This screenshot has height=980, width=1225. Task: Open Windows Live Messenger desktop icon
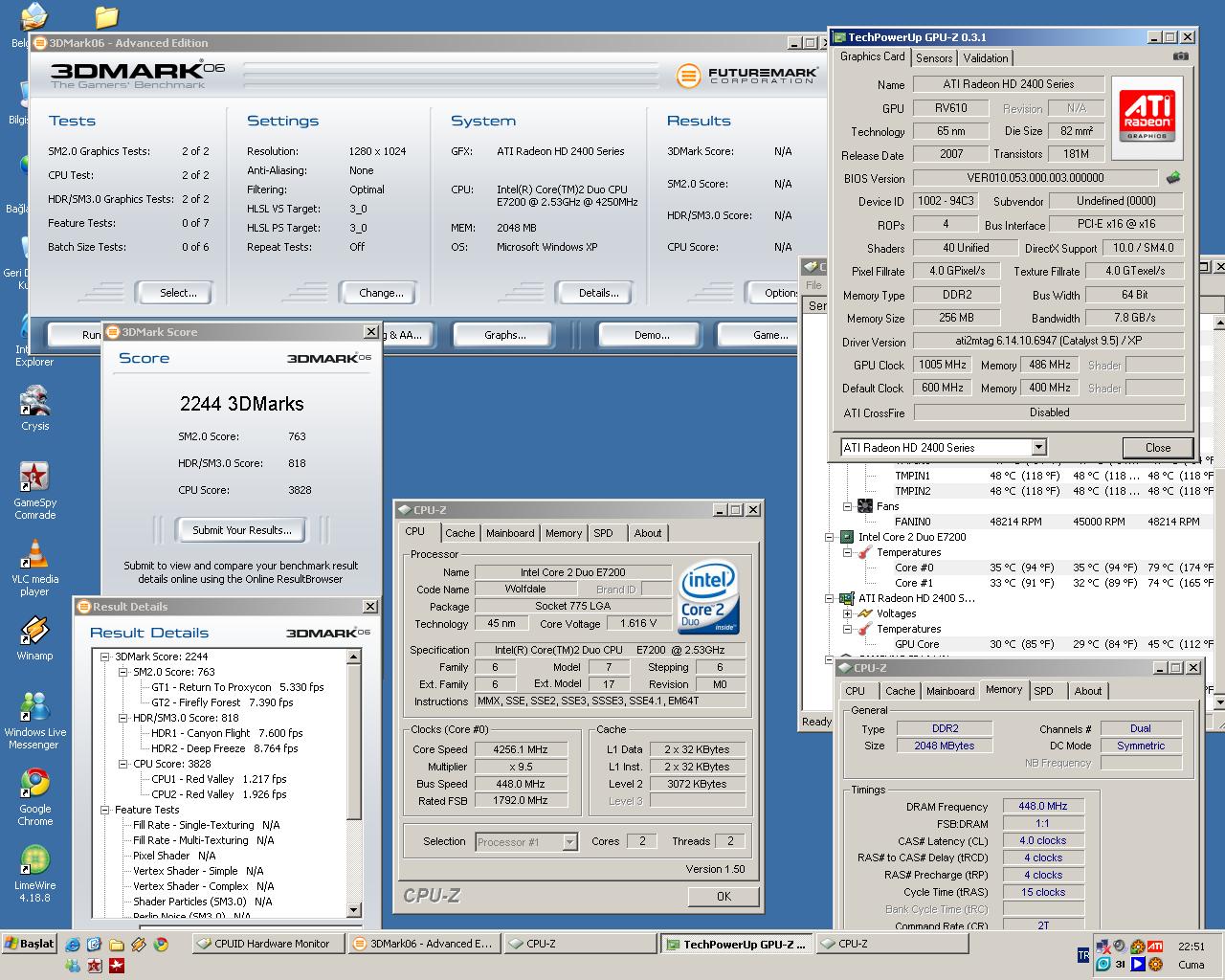(x=34, y=720)
